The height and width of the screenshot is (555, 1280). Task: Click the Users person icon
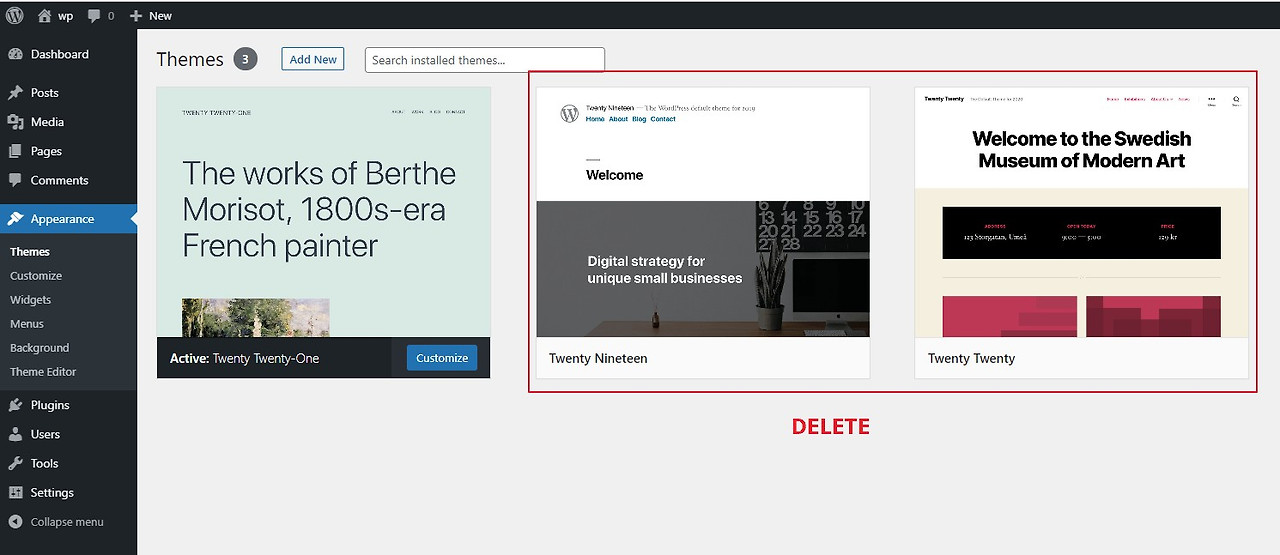pyautogui.click(x=15, y=434)
